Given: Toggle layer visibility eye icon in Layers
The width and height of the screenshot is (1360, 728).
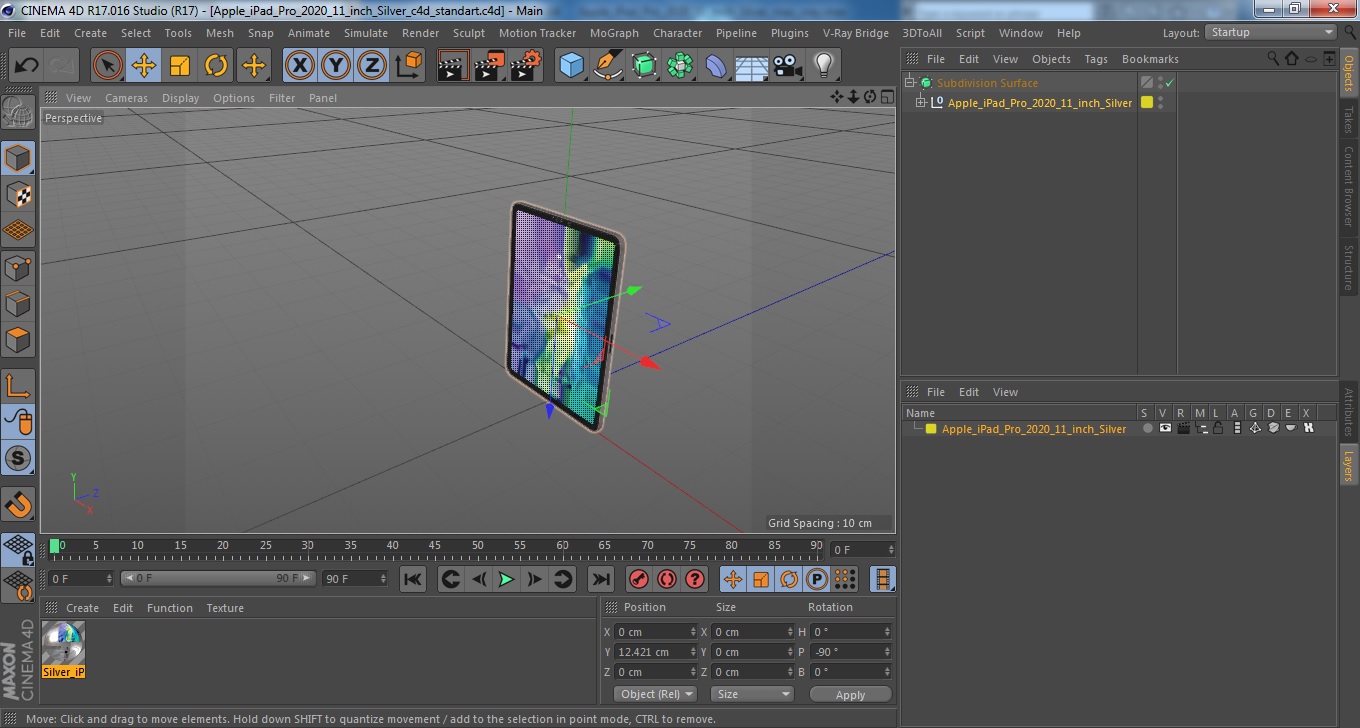Looking at the screenshot, I should [1165, 428].
